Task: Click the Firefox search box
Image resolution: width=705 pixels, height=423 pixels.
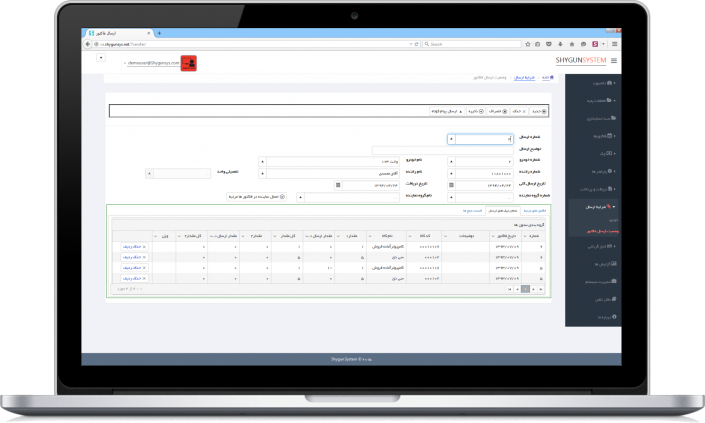Action: pos(470,45)
